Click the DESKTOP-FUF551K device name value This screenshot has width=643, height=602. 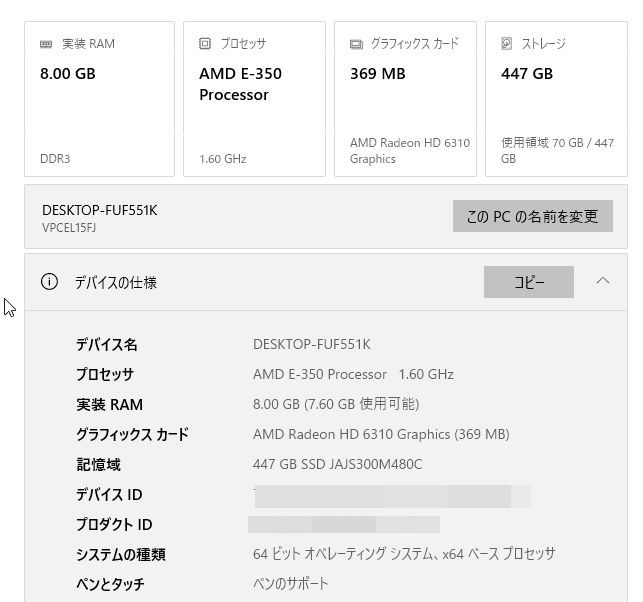tap(311, 344)
